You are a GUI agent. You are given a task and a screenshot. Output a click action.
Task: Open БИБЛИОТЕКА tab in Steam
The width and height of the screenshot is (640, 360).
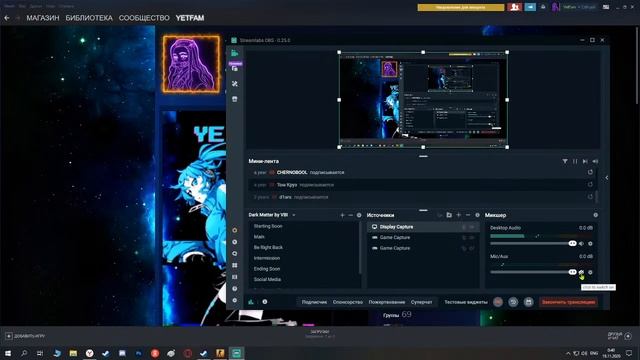tap(89, 18)
